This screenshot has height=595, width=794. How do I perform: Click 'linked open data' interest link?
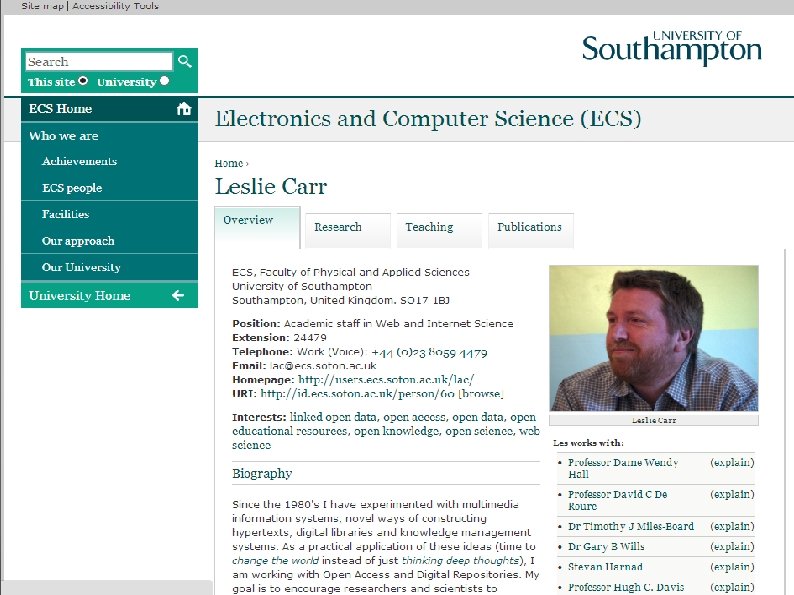[333, 417]
